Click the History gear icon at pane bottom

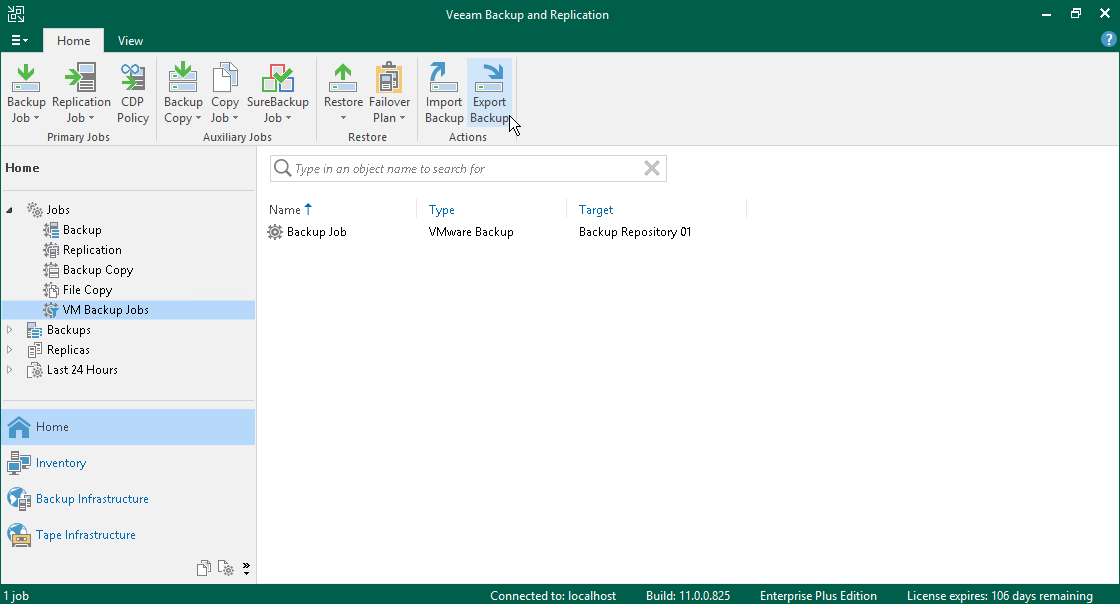point(226,568)
